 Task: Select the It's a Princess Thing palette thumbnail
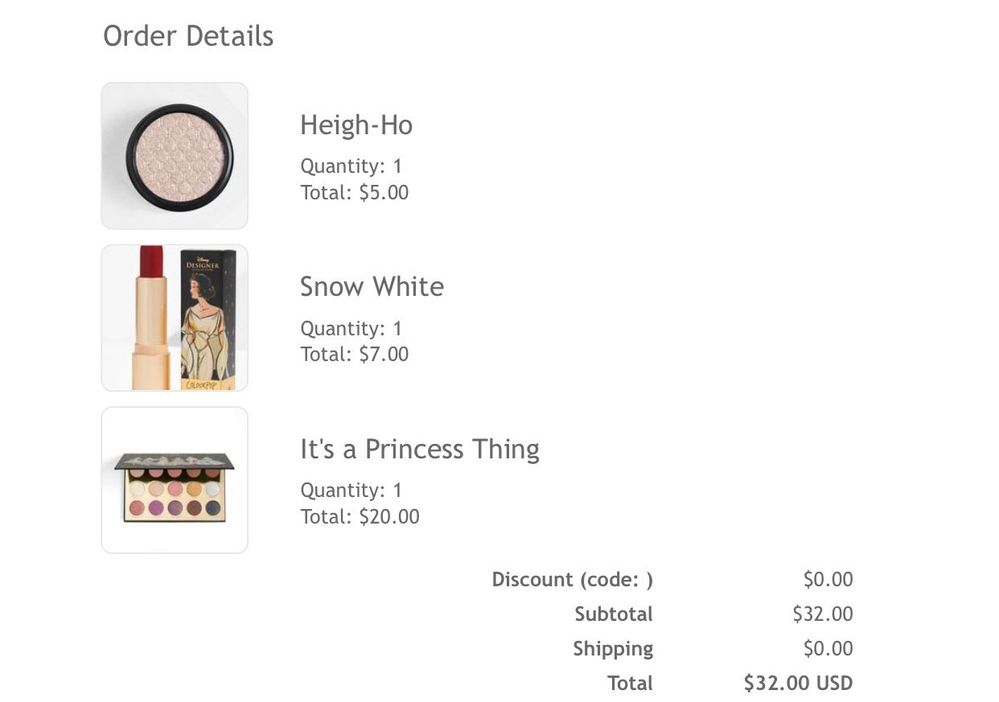click(174, 480)
